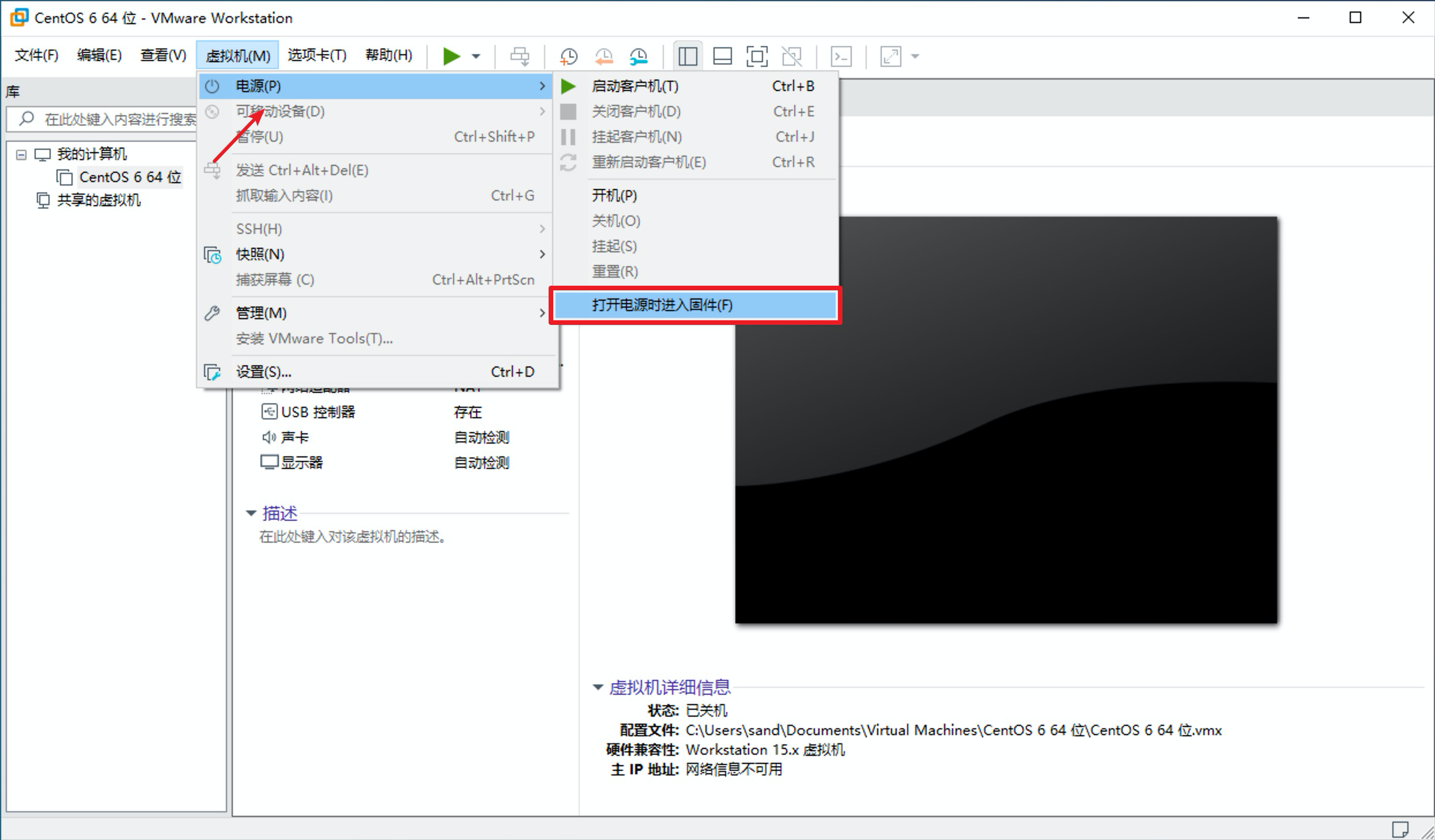Screen dimensions: 1435x840
Task: Click the take snapshot clock icon
Action: (568, 56)
